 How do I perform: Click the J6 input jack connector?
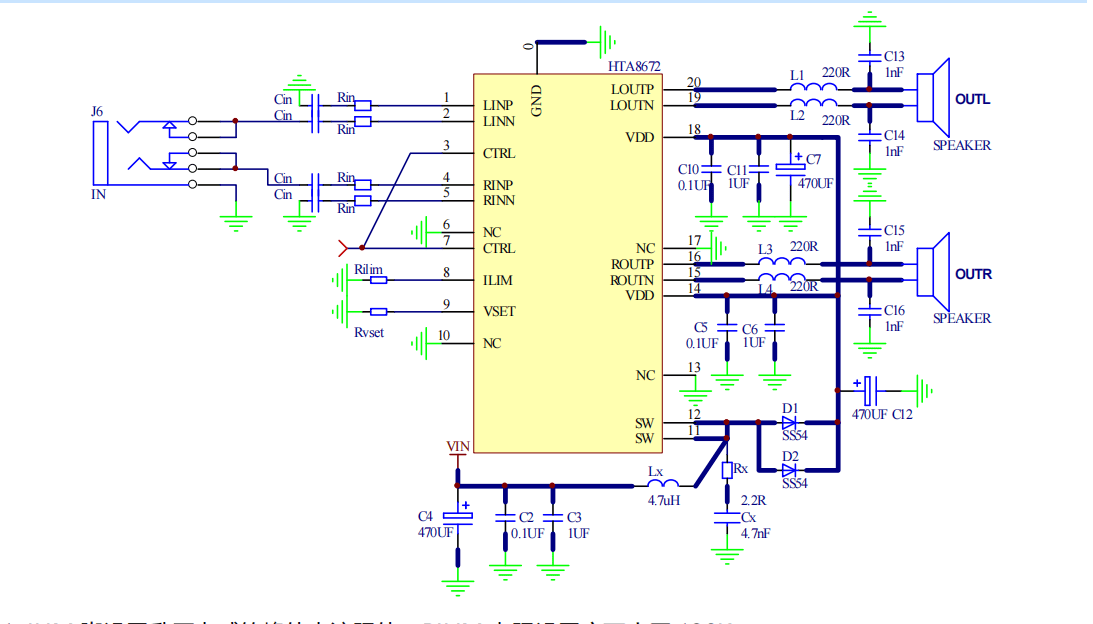(x=100, y=153)
